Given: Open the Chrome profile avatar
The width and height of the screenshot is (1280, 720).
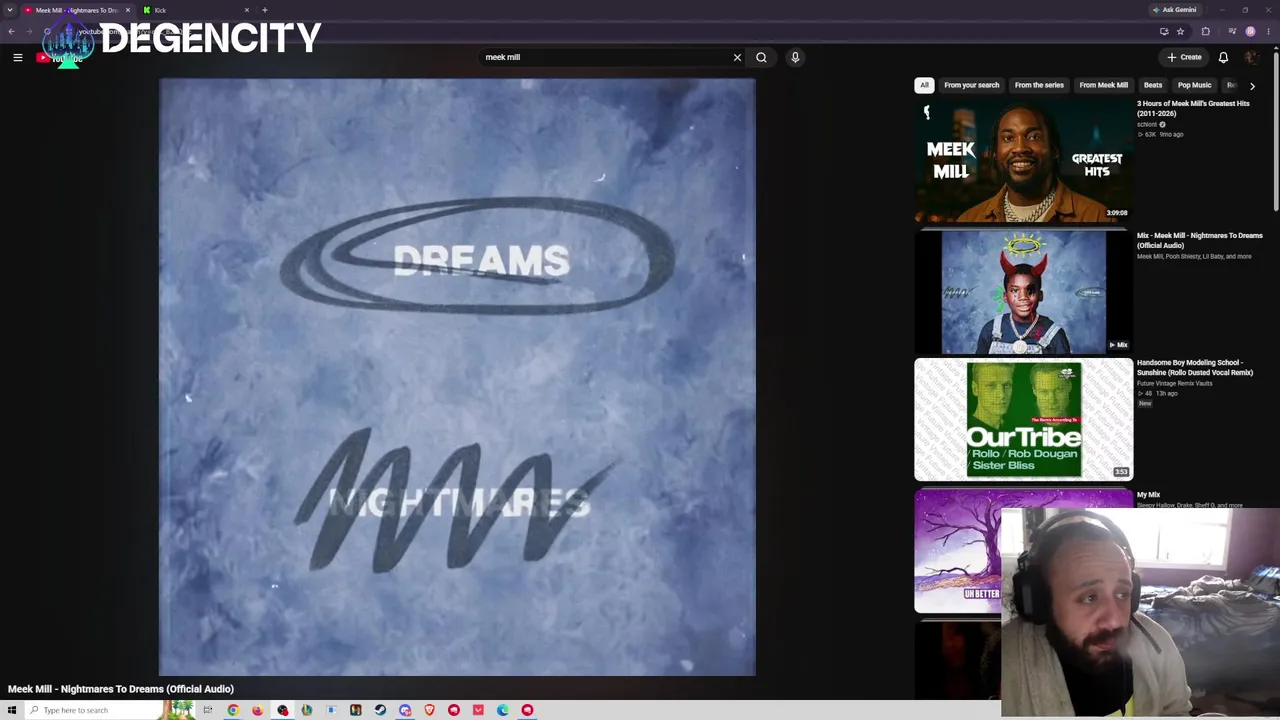Looking at the screenshot, I should pyautogui.click(x=1250, y=32).
